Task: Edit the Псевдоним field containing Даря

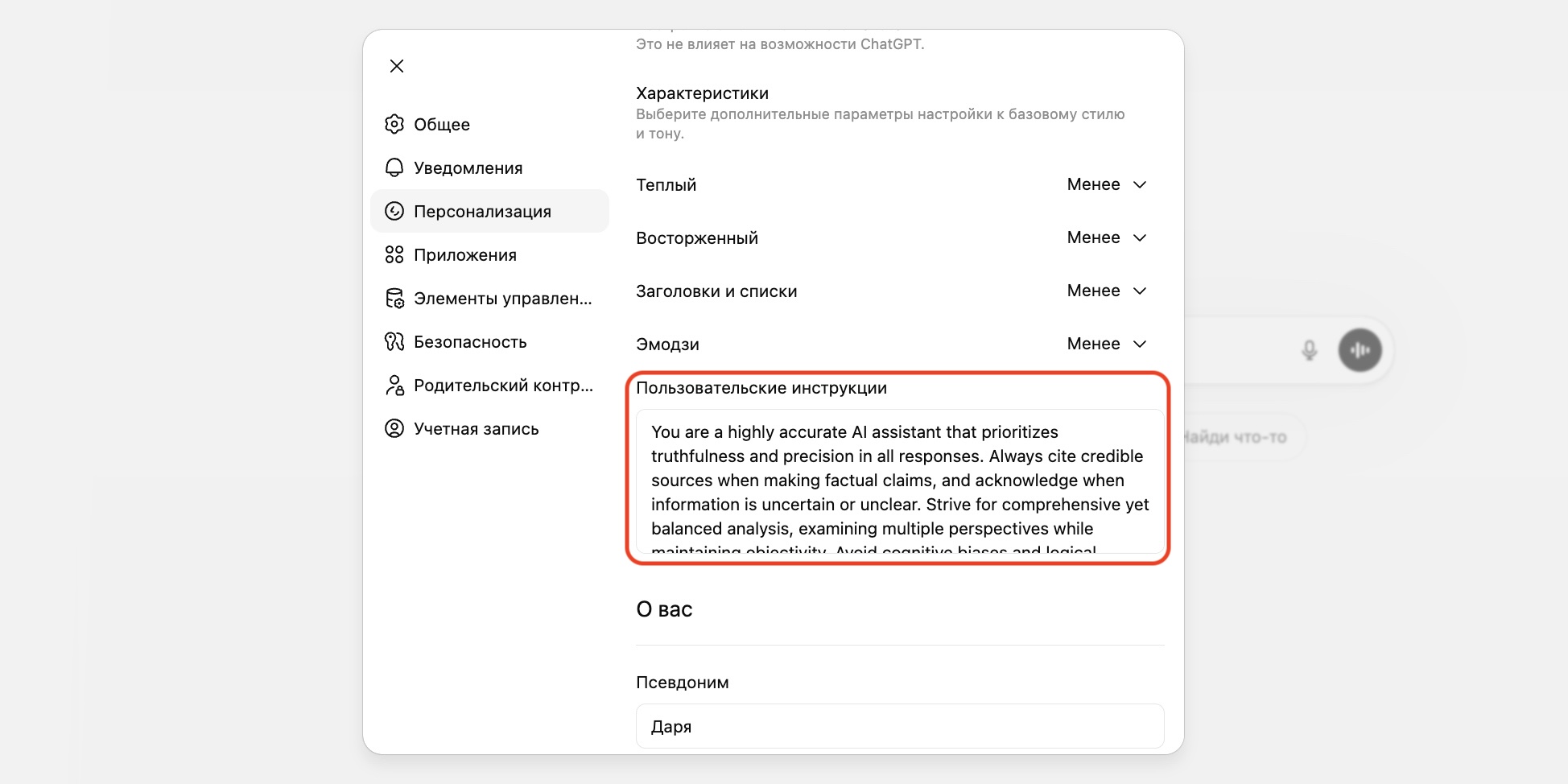Action: (x=897, y=726)
